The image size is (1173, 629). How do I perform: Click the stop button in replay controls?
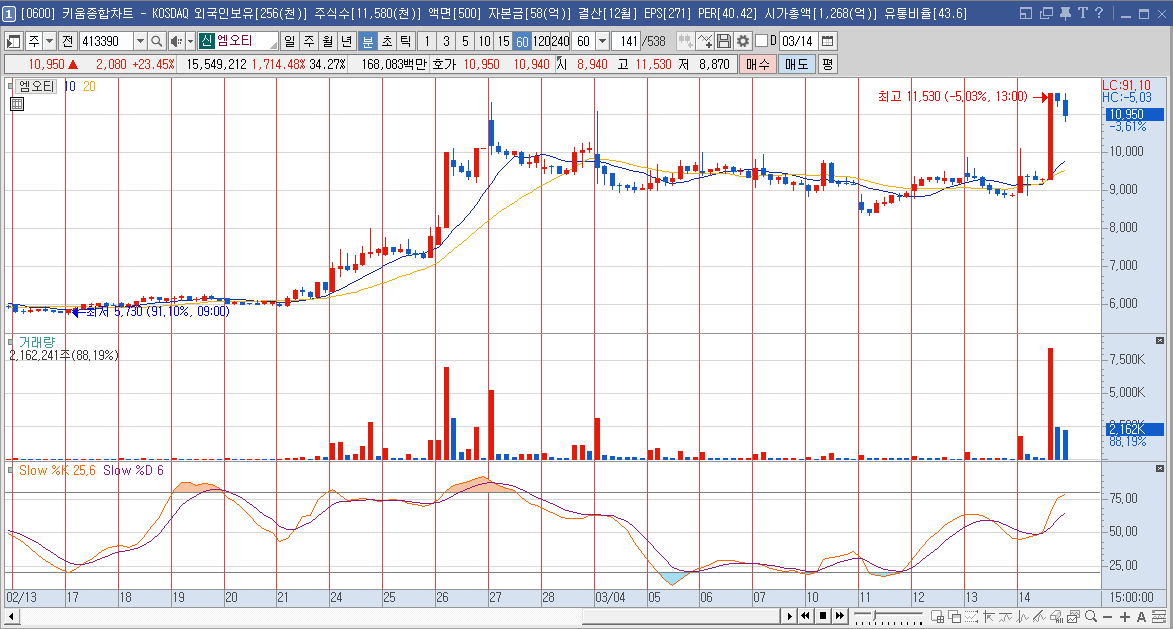823,616
